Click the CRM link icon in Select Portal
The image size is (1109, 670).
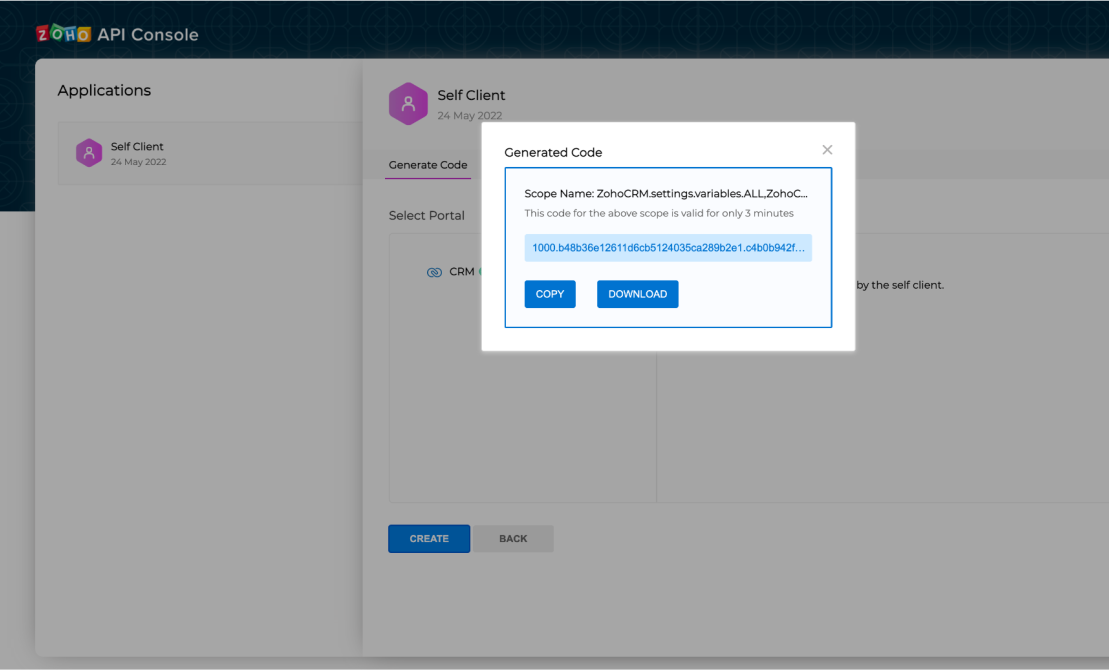(434, 272)
